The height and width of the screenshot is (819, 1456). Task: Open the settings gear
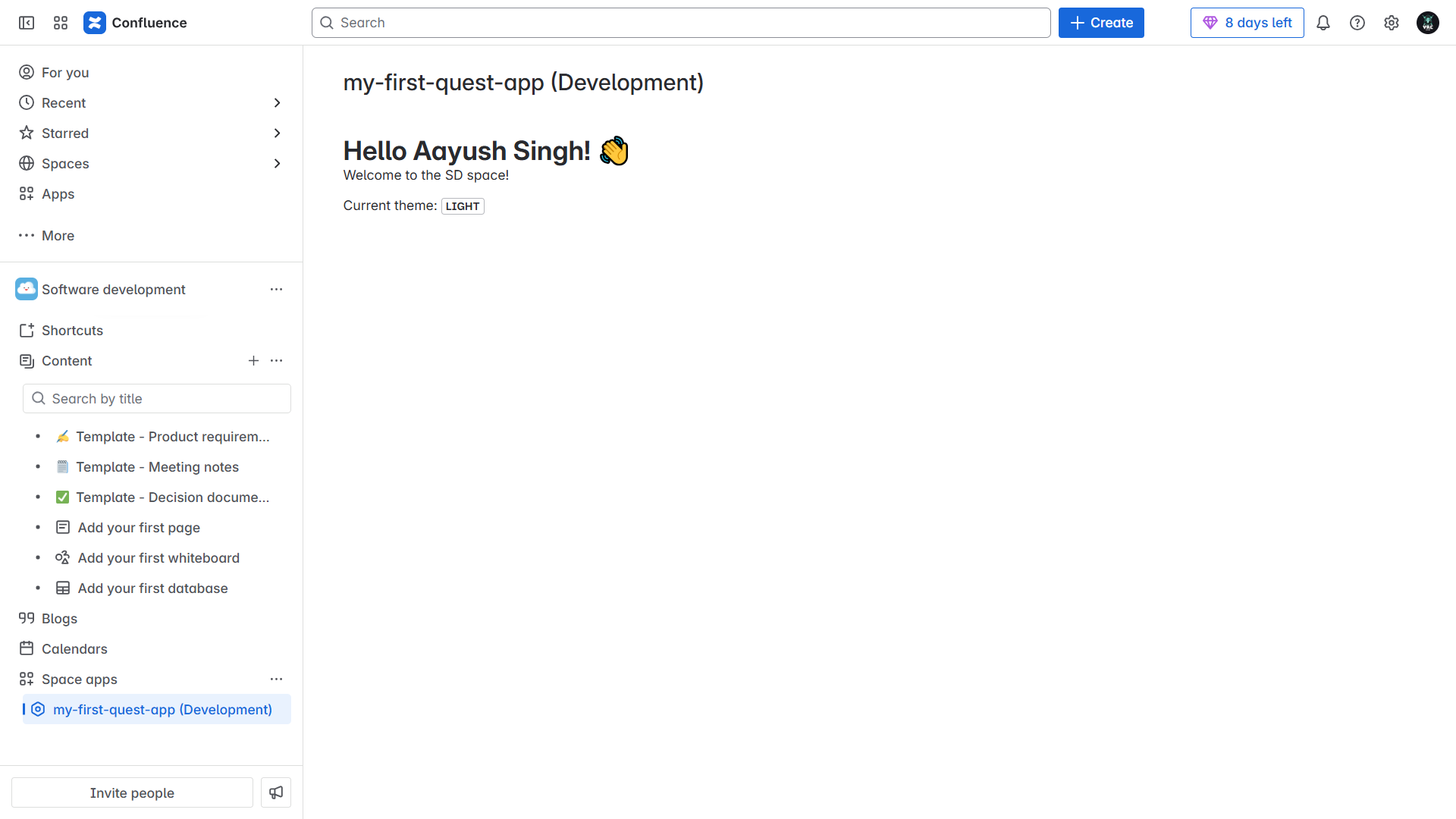tap(1391, 23)
